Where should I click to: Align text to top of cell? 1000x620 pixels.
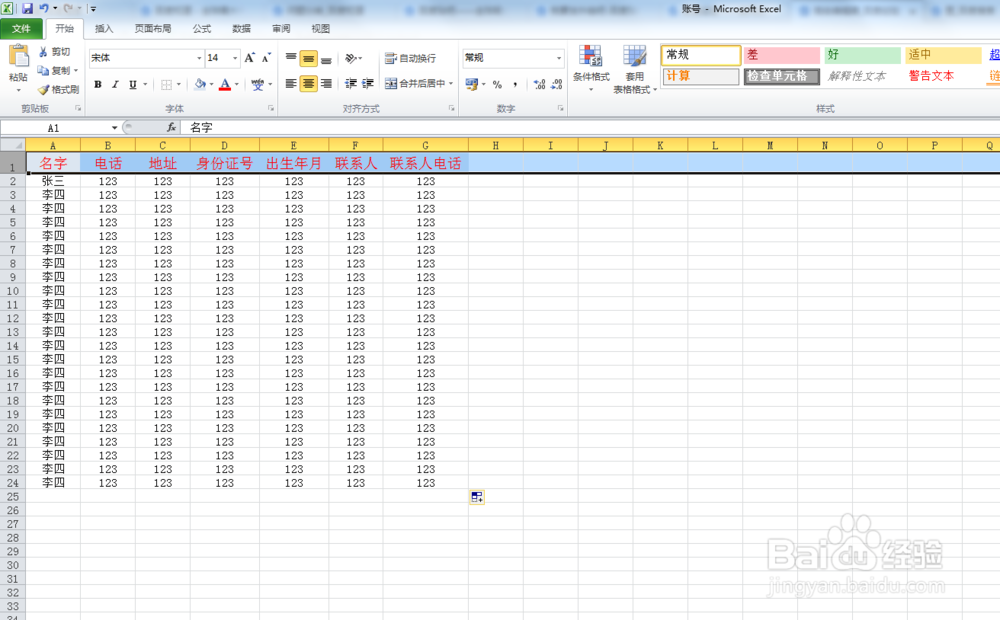click(x=291, y=58)
